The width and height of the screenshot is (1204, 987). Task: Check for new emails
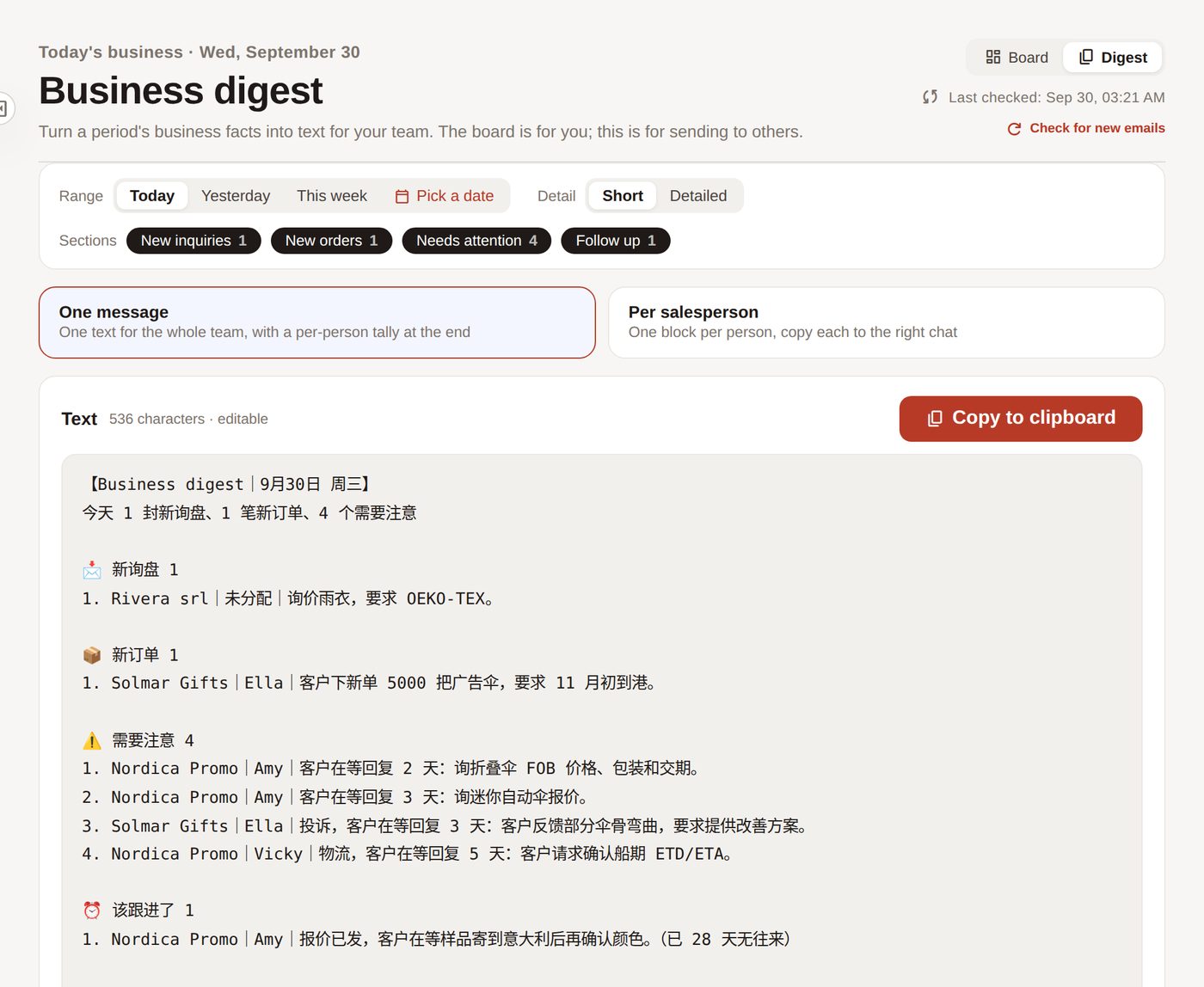[x=1086, y=128]
